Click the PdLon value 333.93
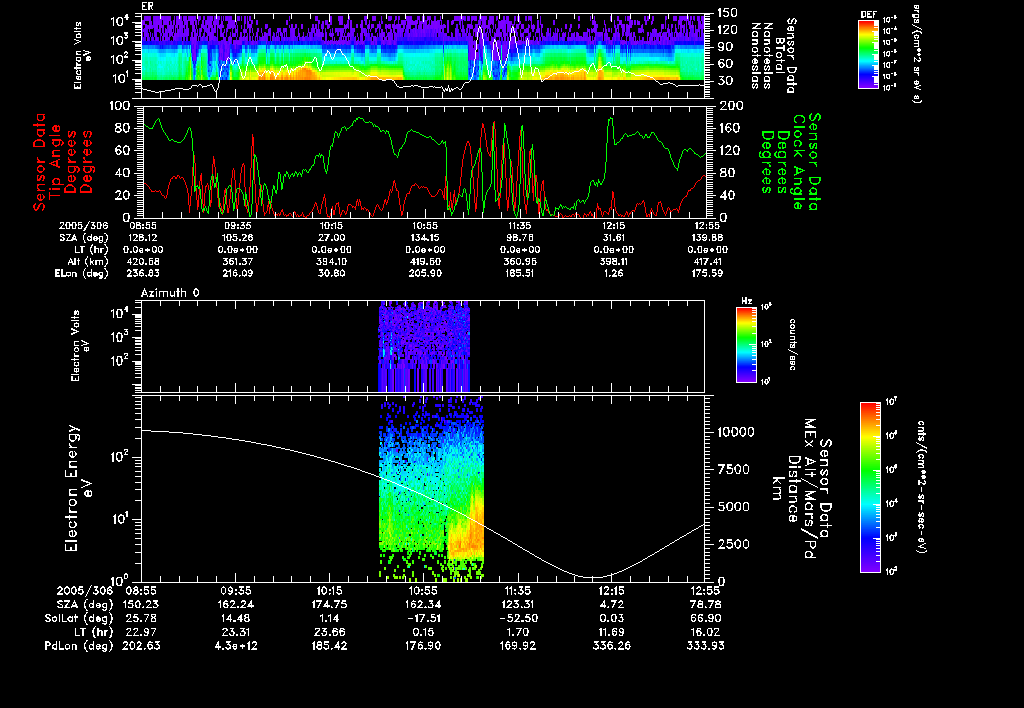 705,645
